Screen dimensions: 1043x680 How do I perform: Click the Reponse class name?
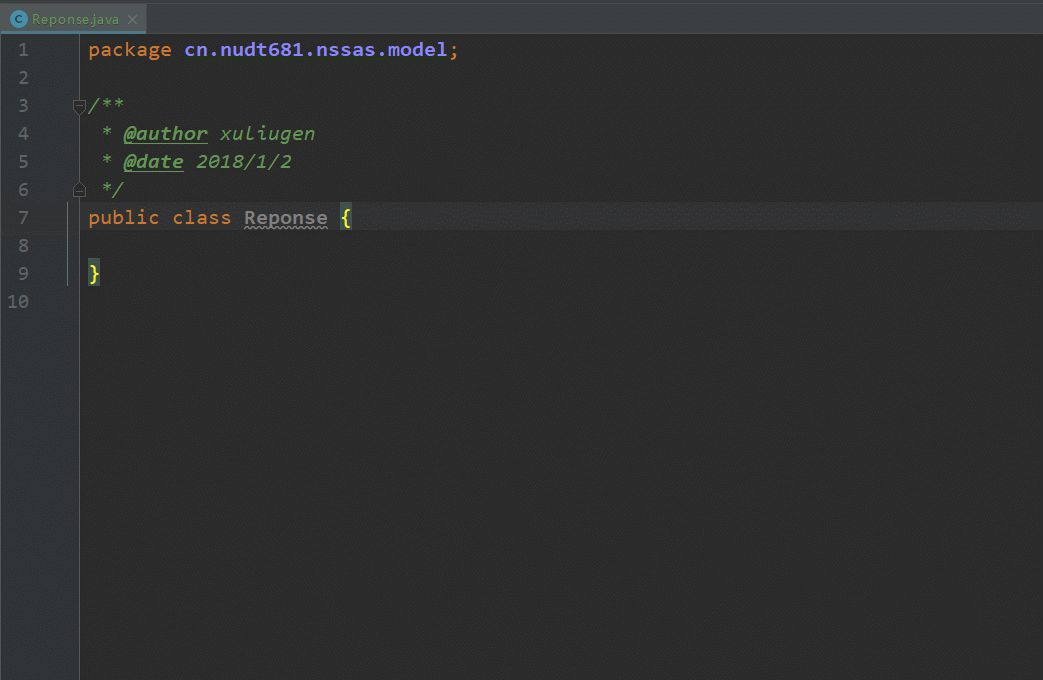(x=285, y=218)
